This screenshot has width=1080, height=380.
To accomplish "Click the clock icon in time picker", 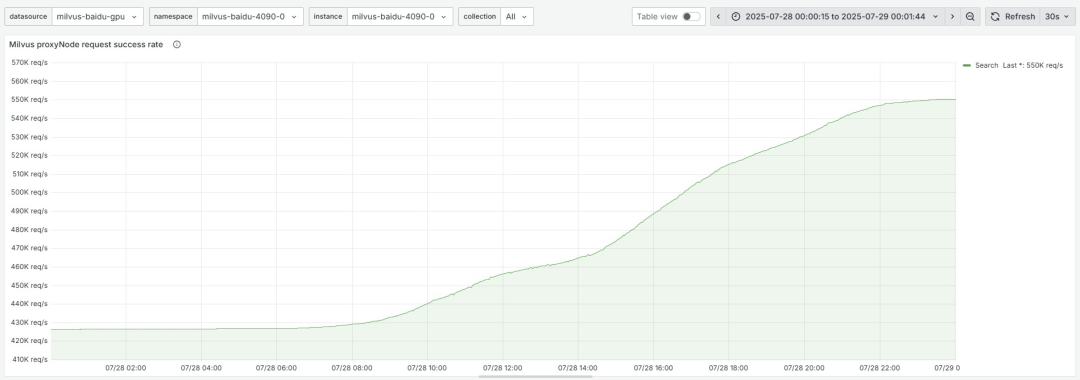I will click(x=736, y=17).
